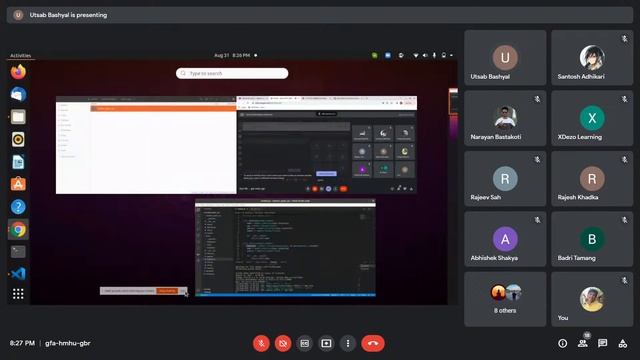
Task: Click the volume icon in Ubuntu top bar
Action: pyautogui.click(x=425, y=56)
